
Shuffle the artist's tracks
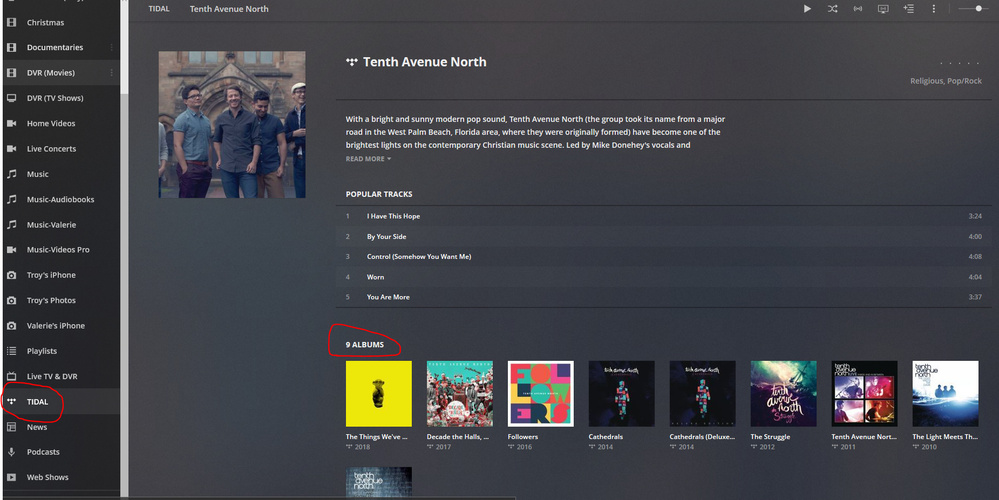click(x=832, y=9)
